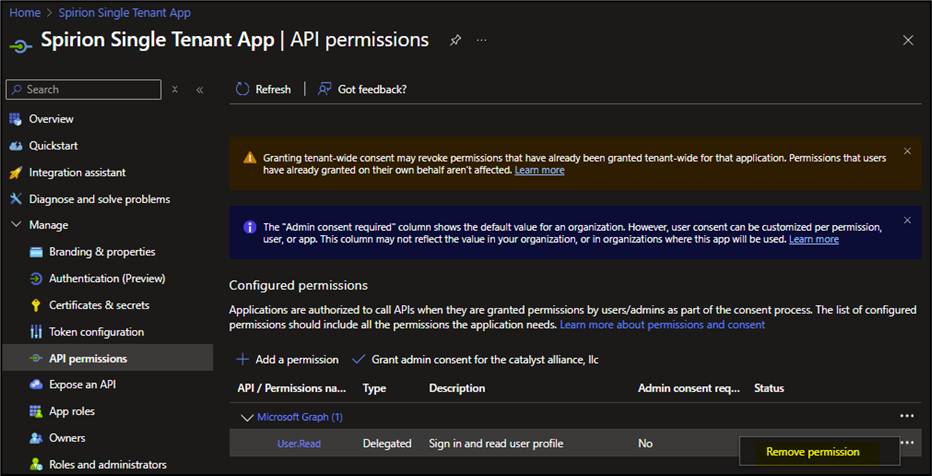Dismiss the tenant-wide consent warning banner
Screen dimensions: 932x476
click(907, 151)
